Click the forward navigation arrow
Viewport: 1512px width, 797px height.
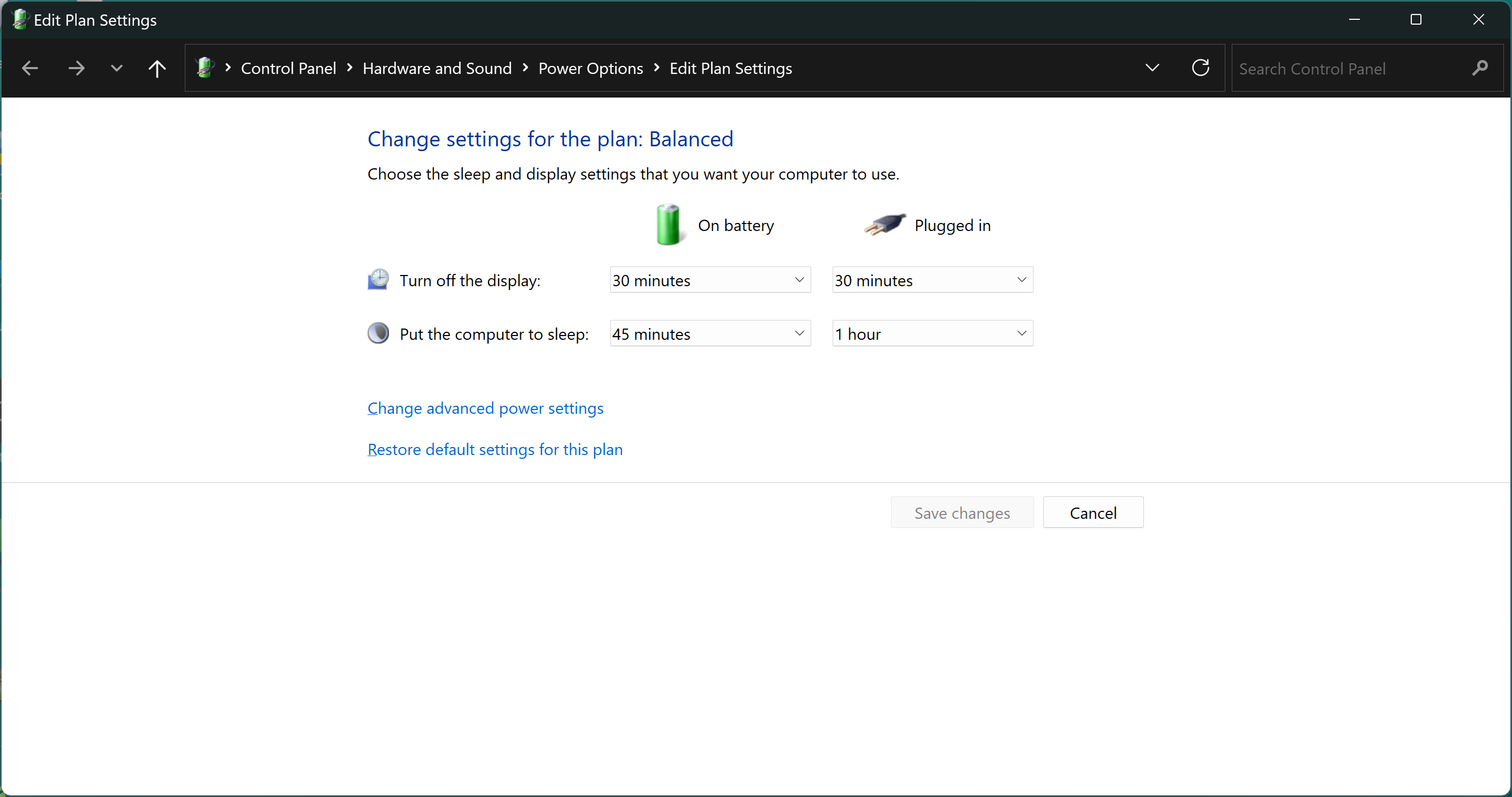(76, 68)
